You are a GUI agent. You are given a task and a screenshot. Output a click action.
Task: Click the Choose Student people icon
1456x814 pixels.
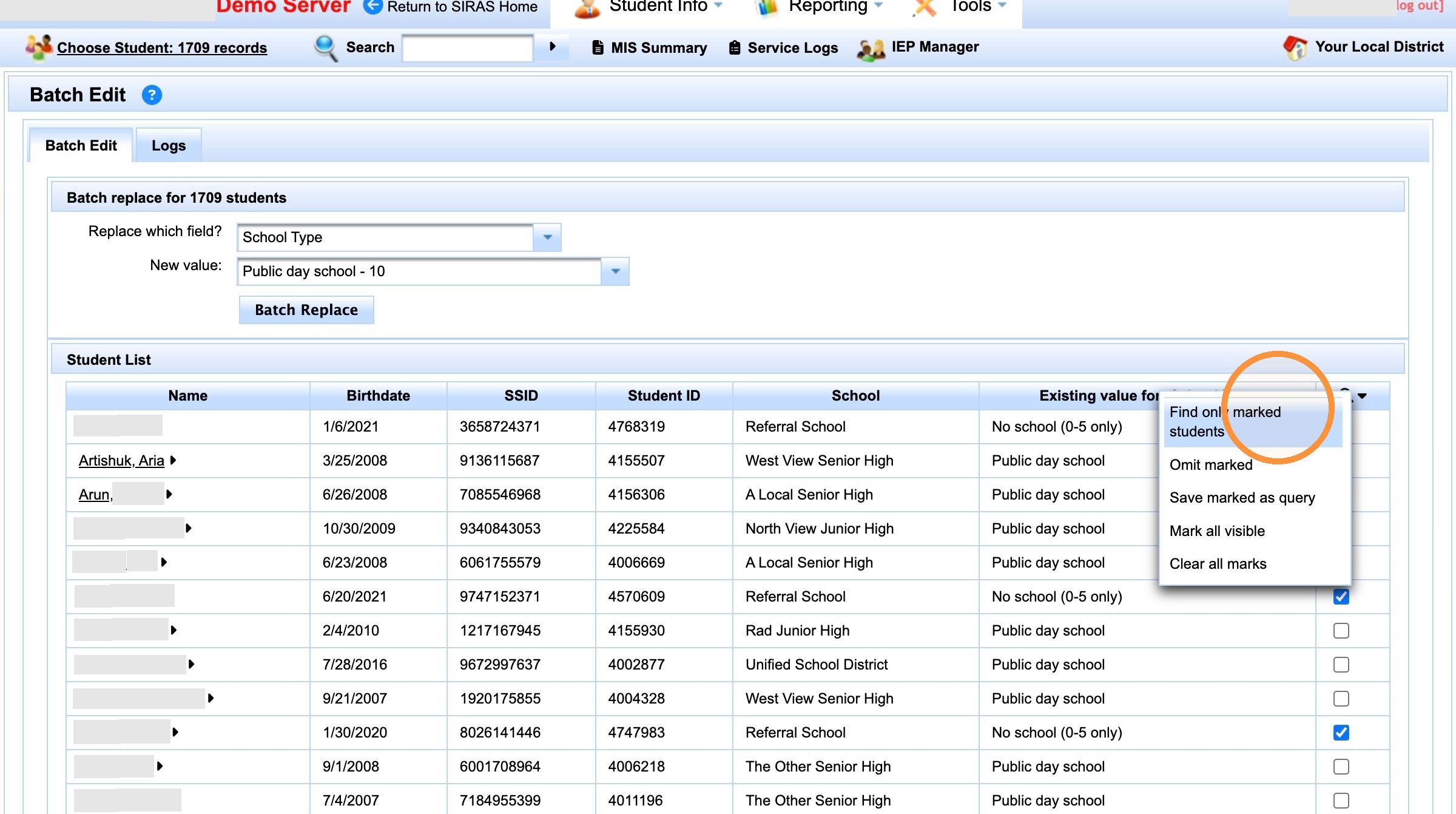(39, 47)
